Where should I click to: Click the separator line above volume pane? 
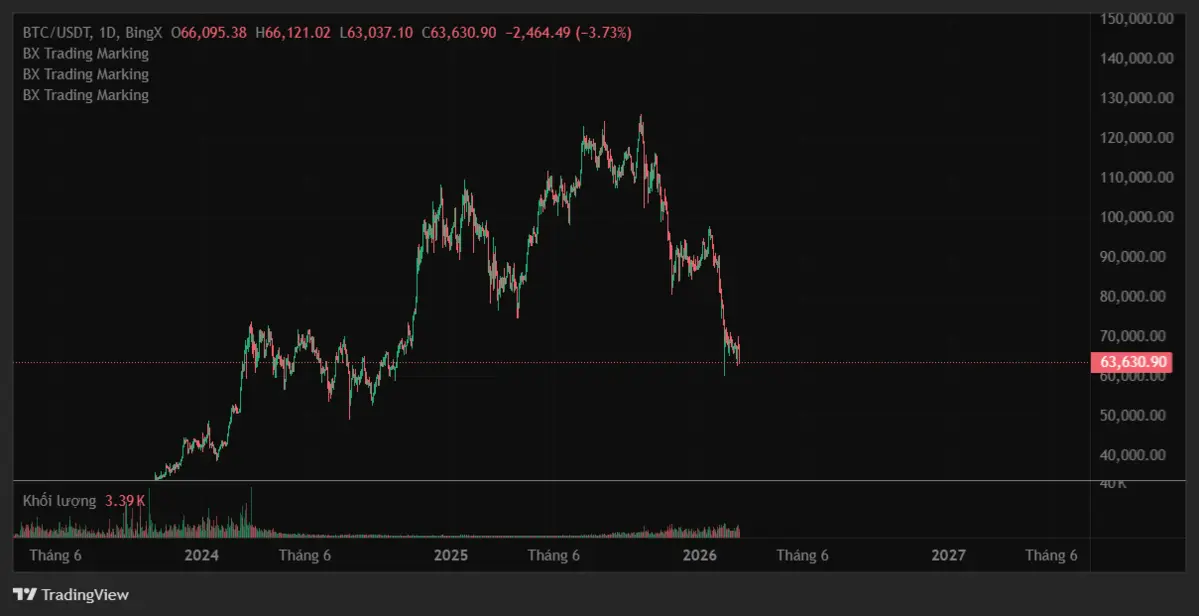pyautogui.click(x=550, y=481)
